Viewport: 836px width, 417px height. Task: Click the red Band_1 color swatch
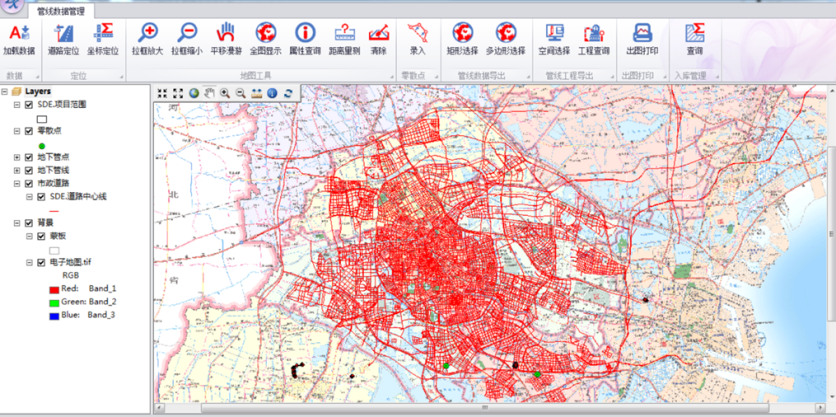(54, 288)
